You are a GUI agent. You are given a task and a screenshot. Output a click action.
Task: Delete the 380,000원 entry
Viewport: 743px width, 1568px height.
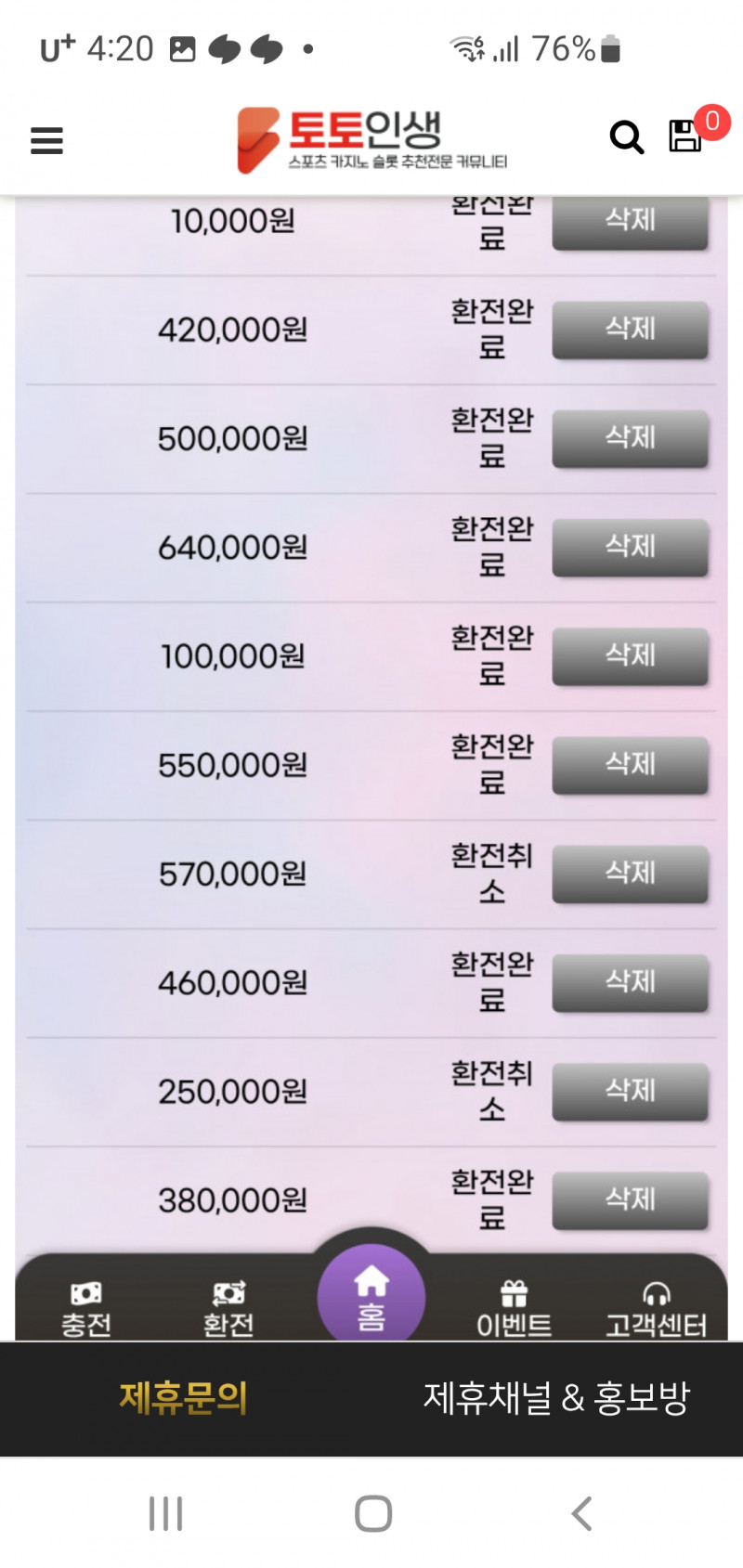click(630, 1199)
